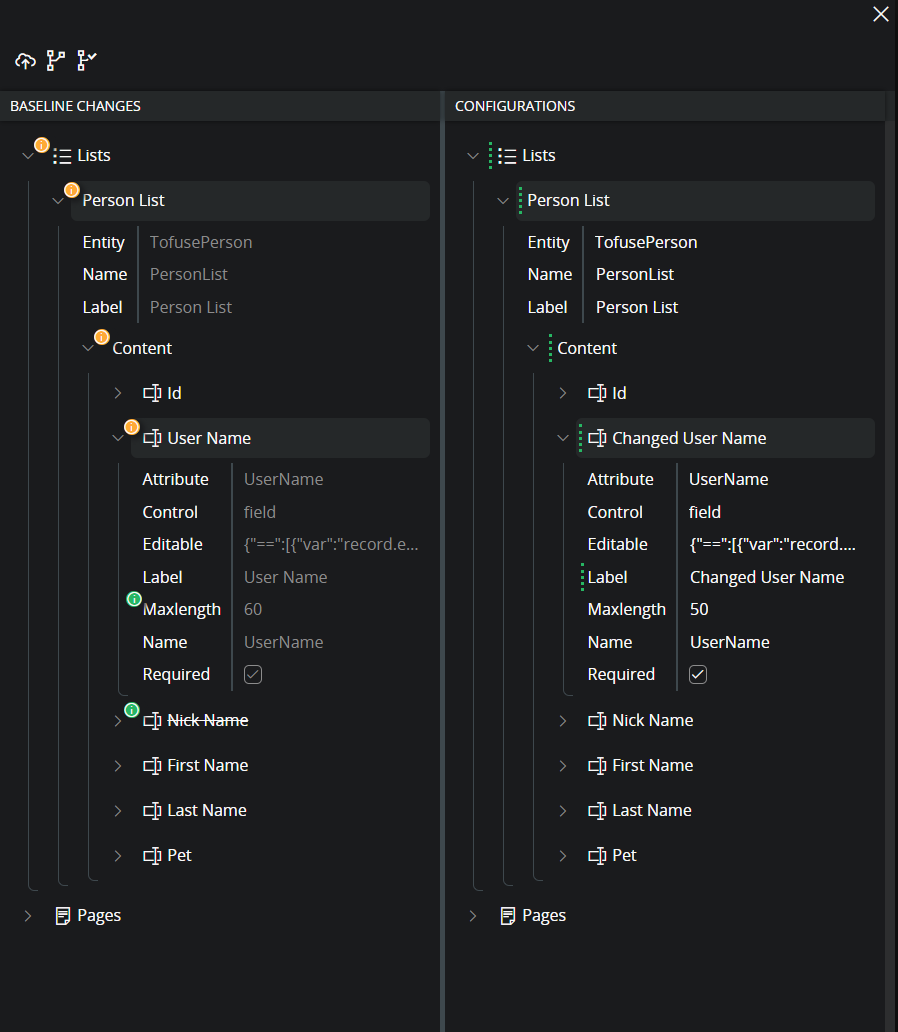This screenshot has height=1032, width=898.
Task: Click orange info badge on baseline User Name
Action: coord(131,428)
